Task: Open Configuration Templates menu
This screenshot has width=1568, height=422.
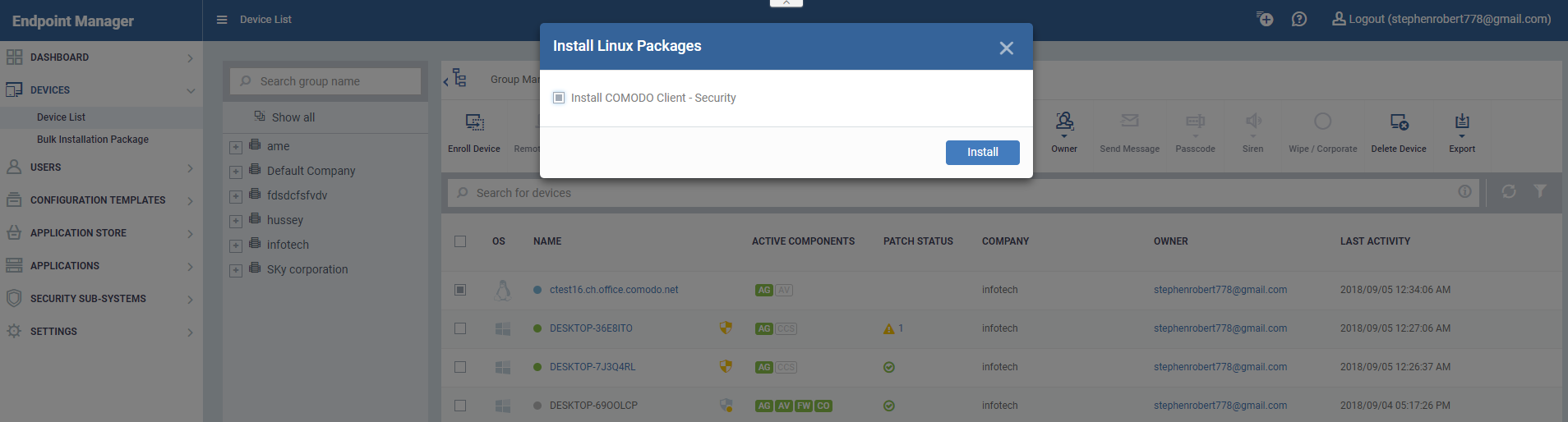Action: click(x=101, y=200)
